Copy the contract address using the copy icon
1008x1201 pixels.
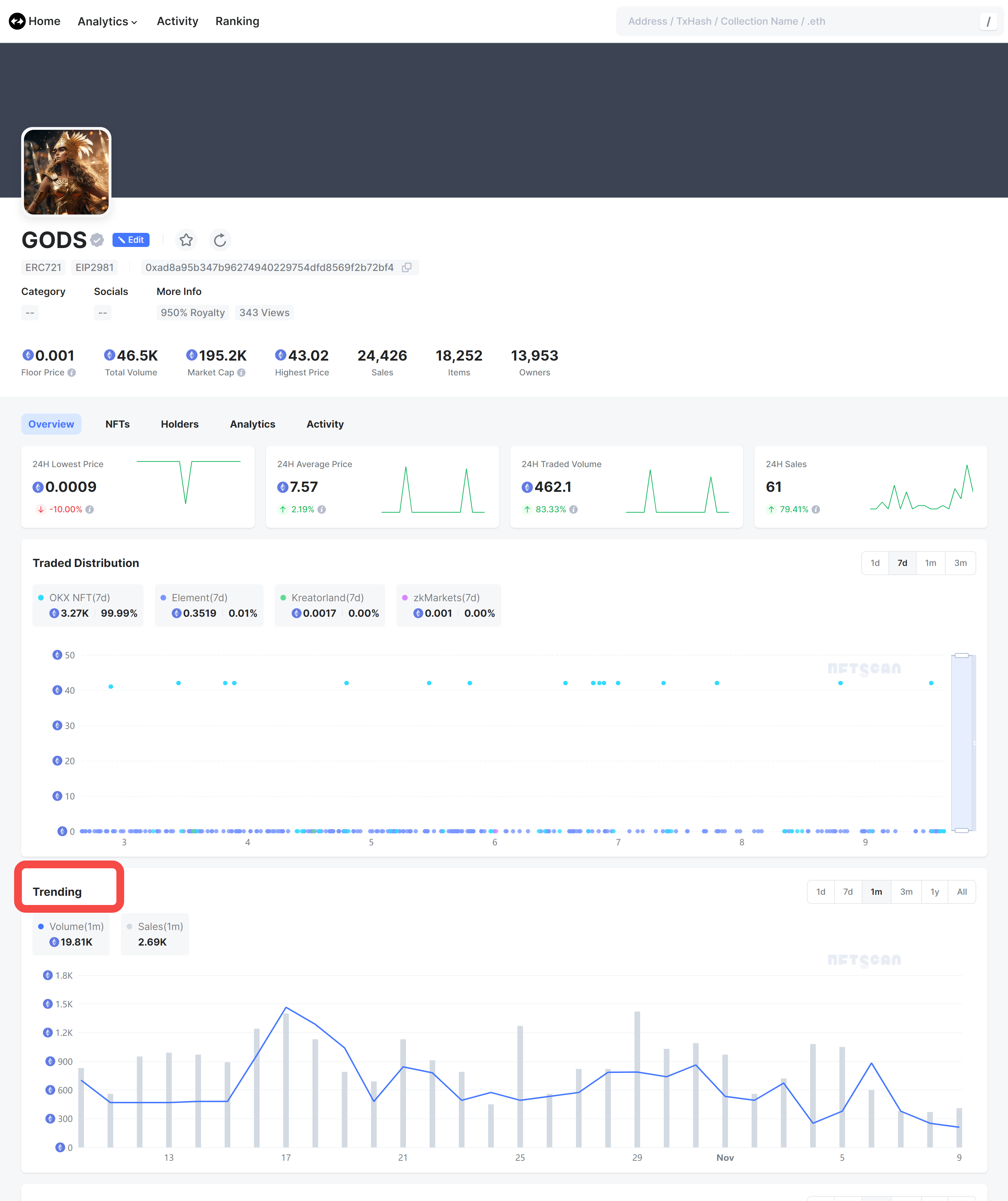tap(407, 267)
